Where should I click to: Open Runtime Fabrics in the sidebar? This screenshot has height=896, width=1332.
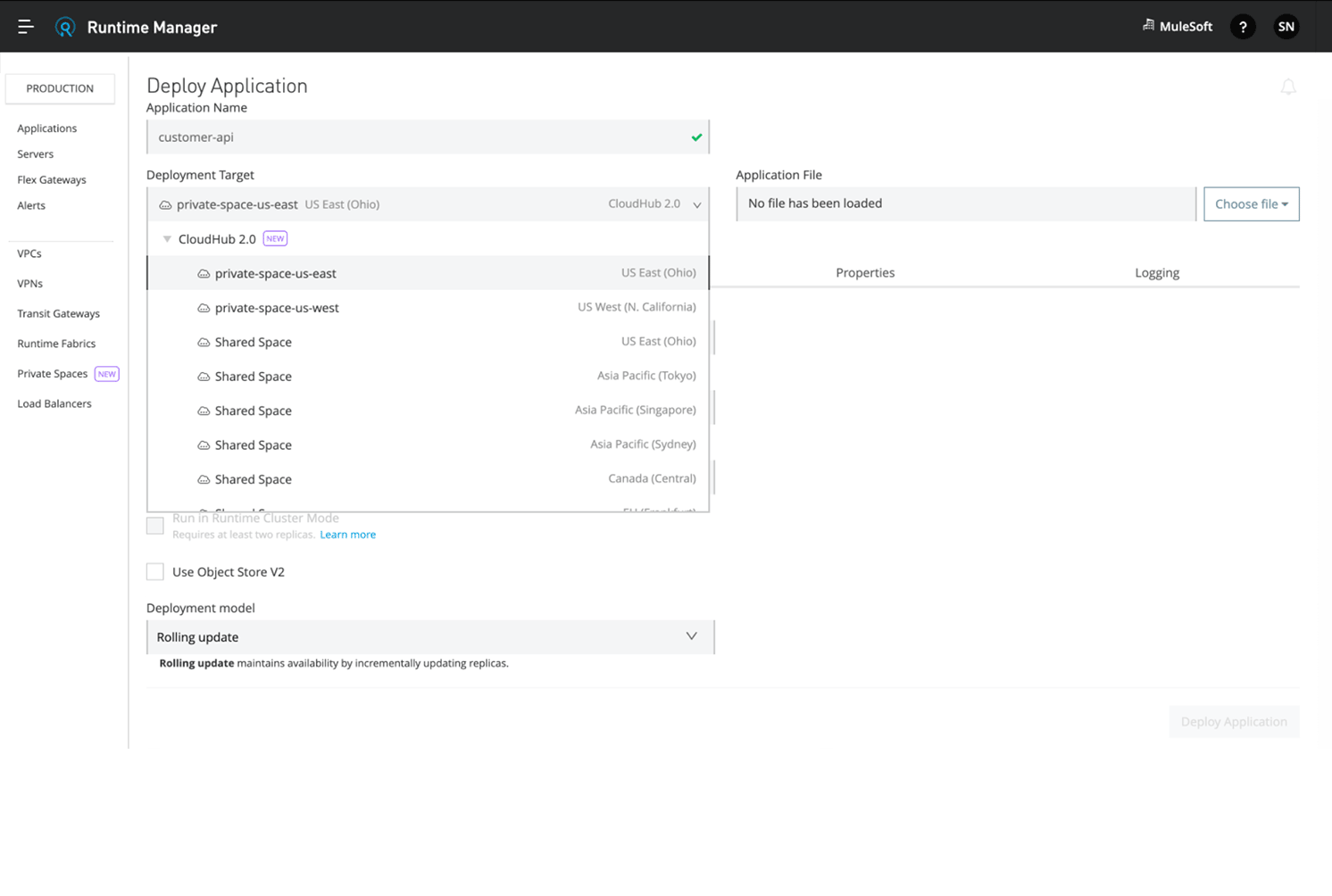(56, 344)
